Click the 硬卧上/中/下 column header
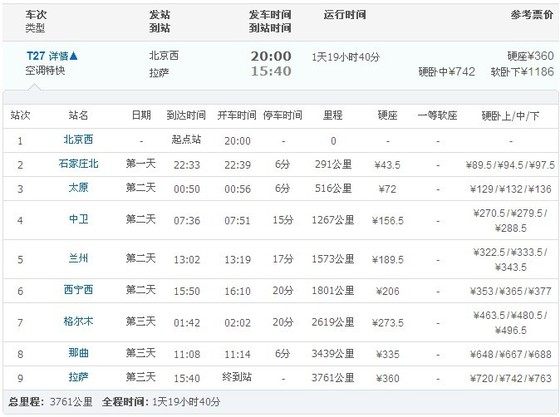This screenshot has width=560, height=417. 510,115
